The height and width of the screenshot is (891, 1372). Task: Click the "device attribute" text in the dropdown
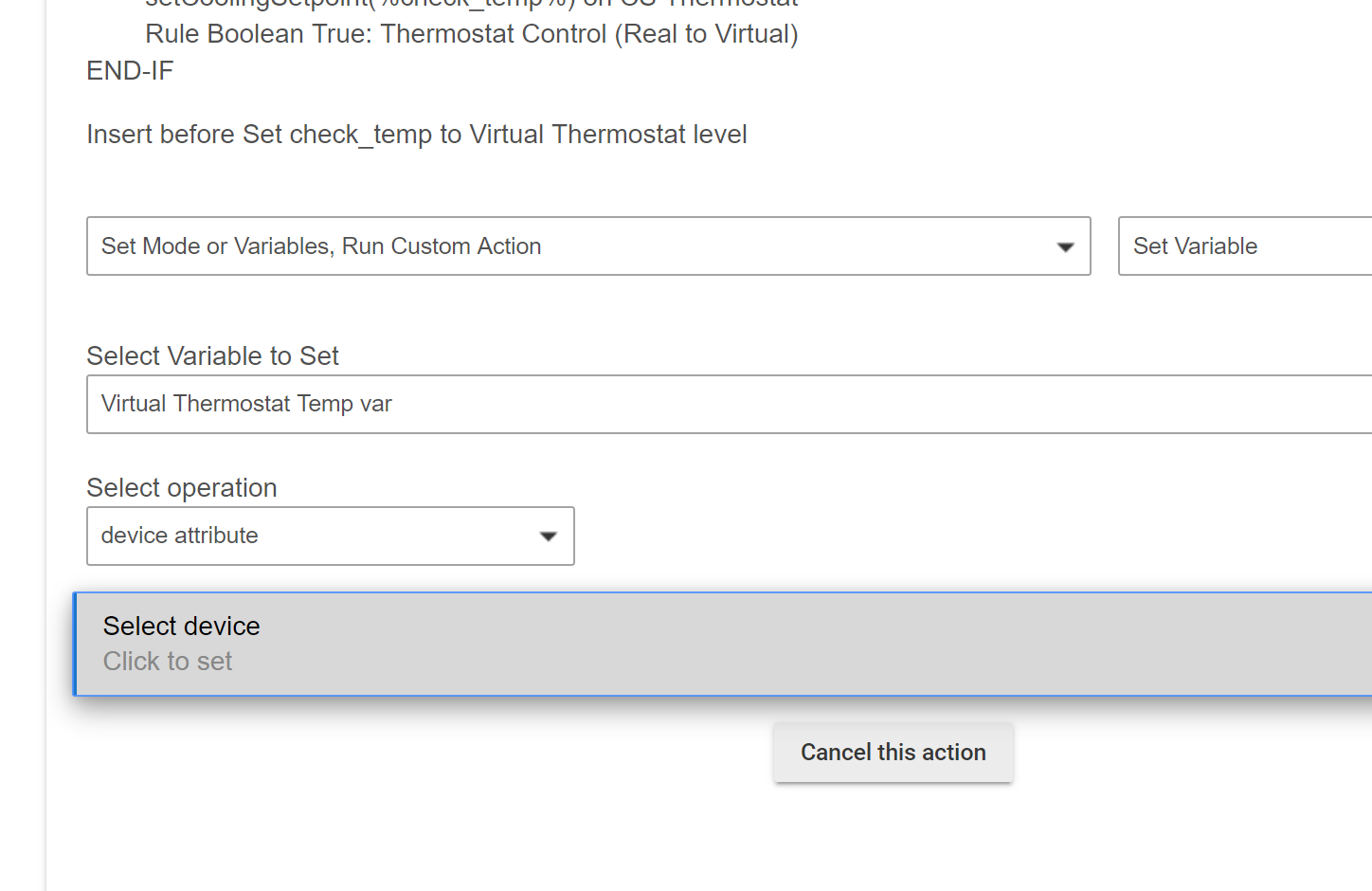[x=179, y=536]
